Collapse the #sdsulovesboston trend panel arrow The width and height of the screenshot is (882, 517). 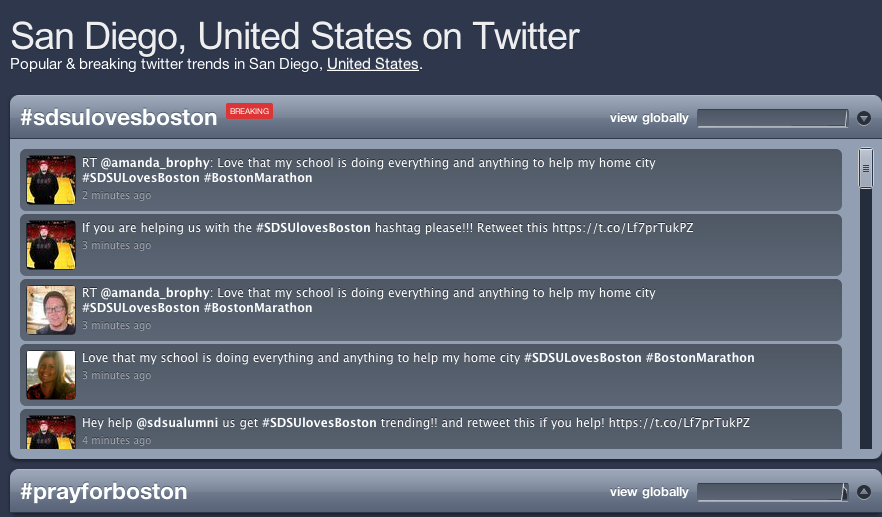click(864, 118)
